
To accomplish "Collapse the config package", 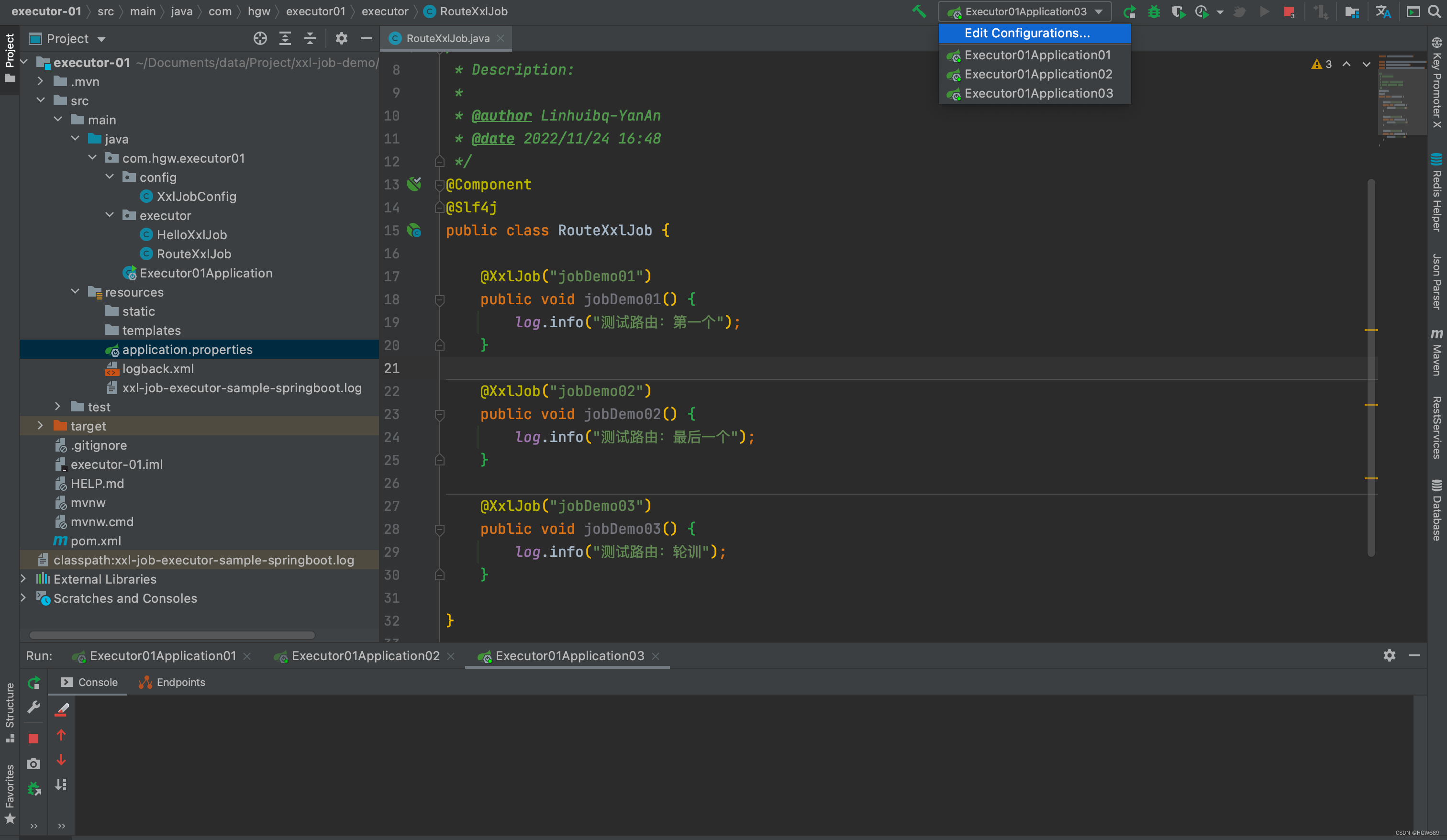I will [110, 177].
